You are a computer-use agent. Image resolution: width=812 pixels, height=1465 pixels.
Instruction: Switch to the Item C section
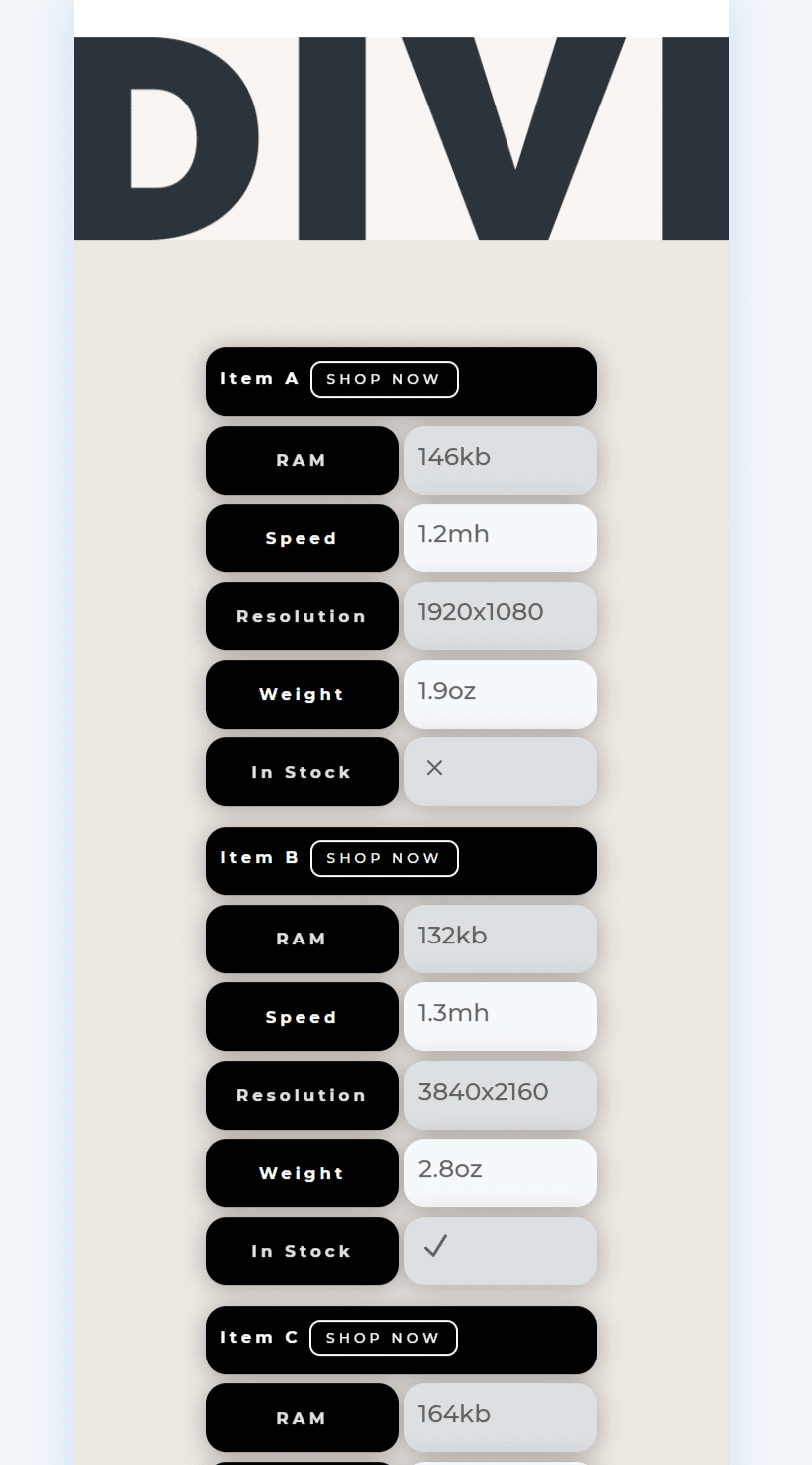pyautogui.click(x=401, y=1340)
